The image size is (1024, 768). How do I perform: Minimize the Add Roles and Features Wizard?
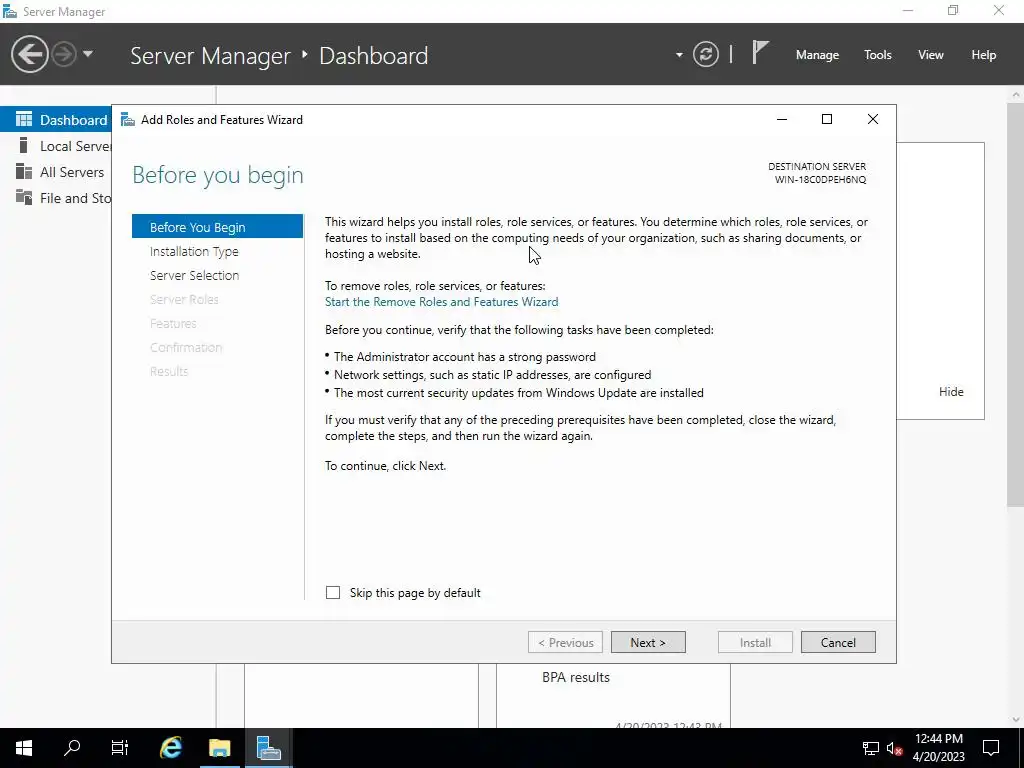pyautogui.click(x=782, y=119)
